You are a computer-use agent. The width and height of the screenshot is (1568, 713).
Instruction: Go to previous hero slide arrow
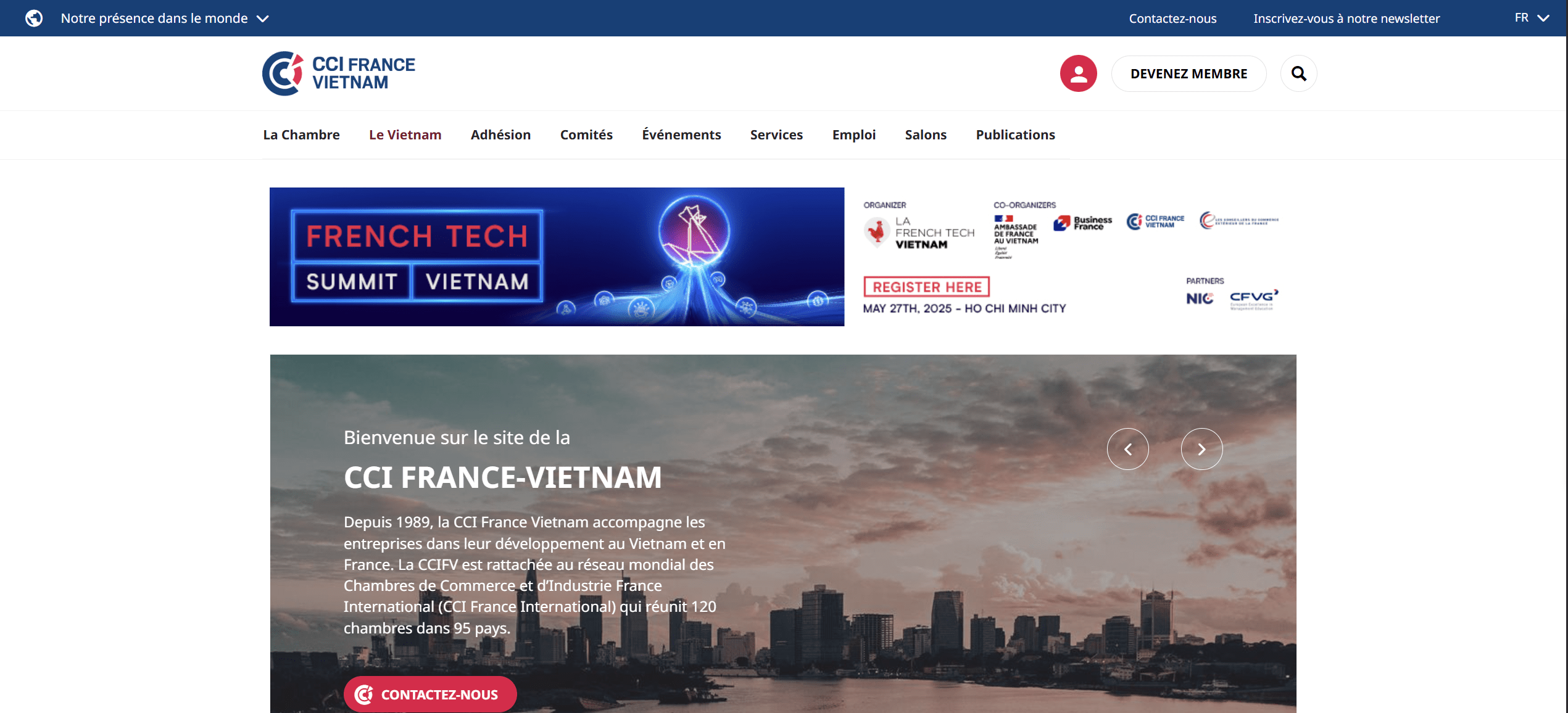click(x=1127, y=449)
